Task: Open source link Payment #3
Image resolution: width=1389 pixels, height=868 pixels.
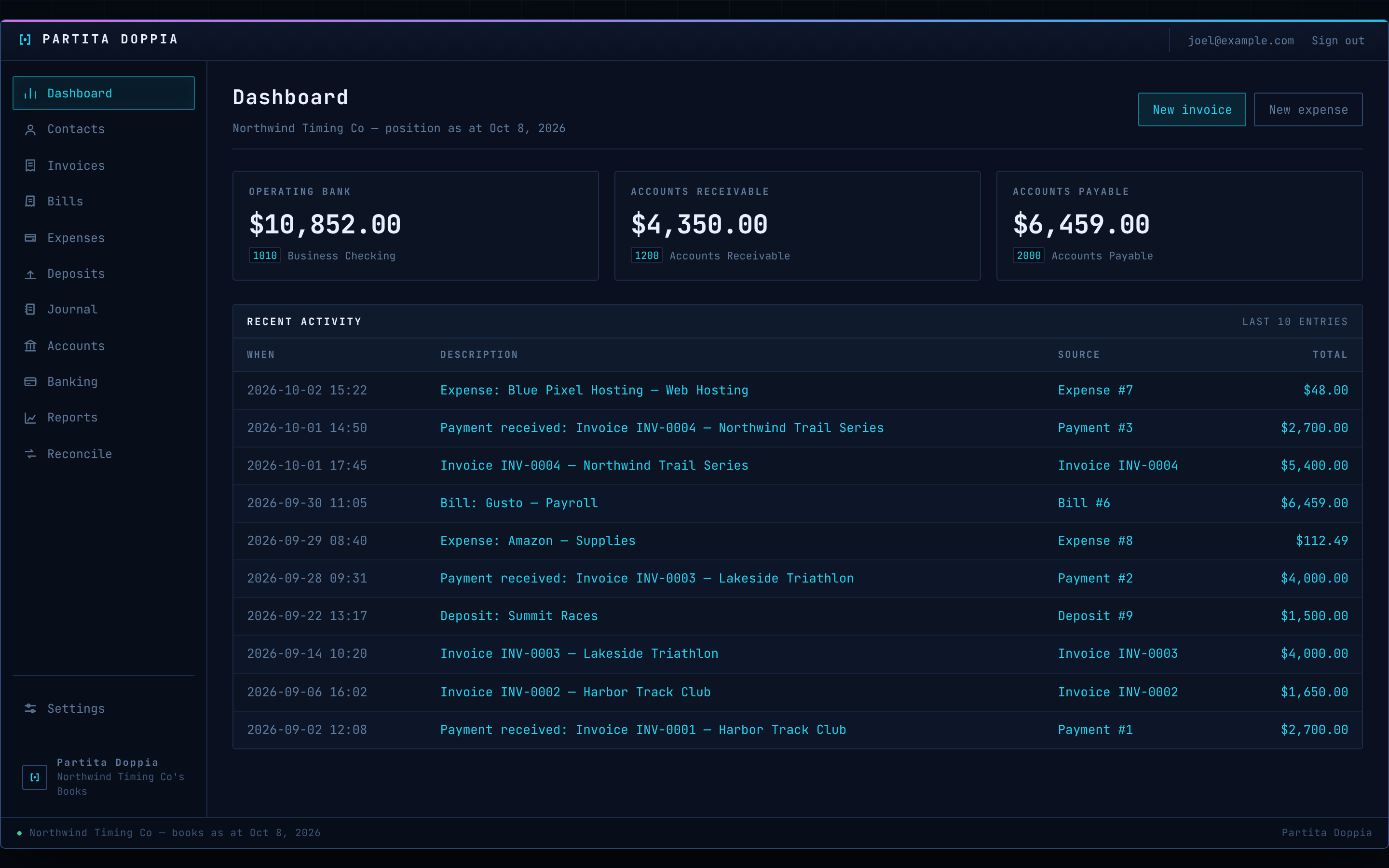Action: coord(1095,428)
